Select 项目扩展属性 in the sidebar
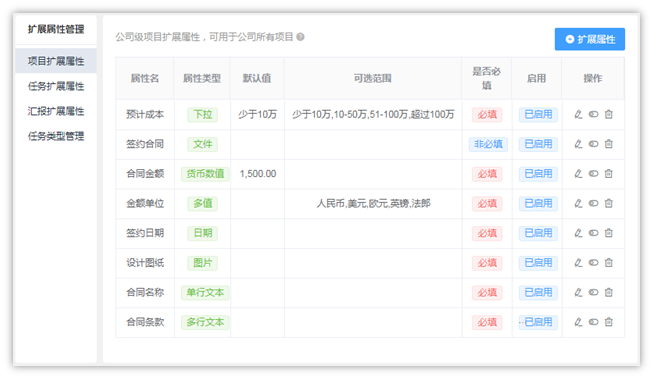 (56, 61)
